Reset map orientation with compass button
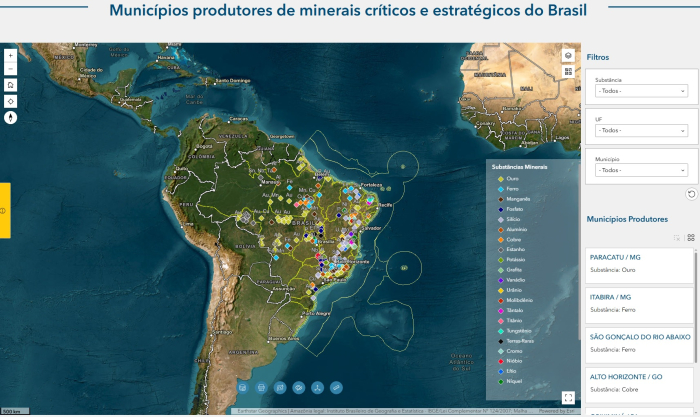The image size is (700, 417). point(10,117)
